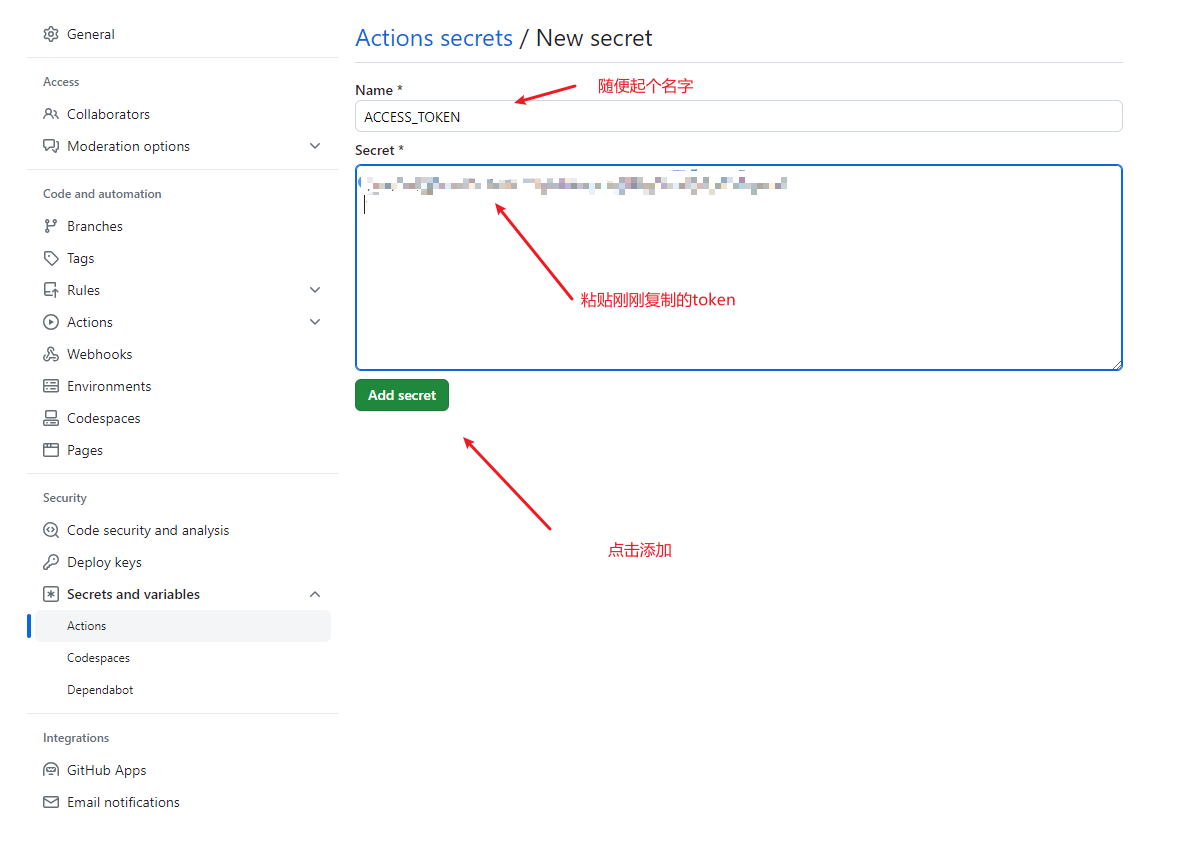
Task: Click the Secrets and variables asterisk icon
Action: pos(51,594)
